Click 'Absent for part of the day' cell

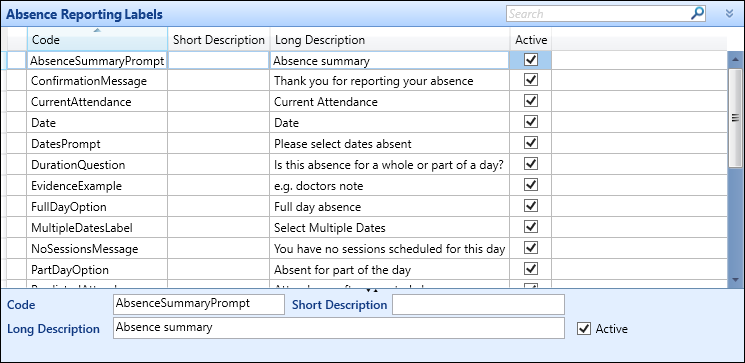[x=390, y=269]
